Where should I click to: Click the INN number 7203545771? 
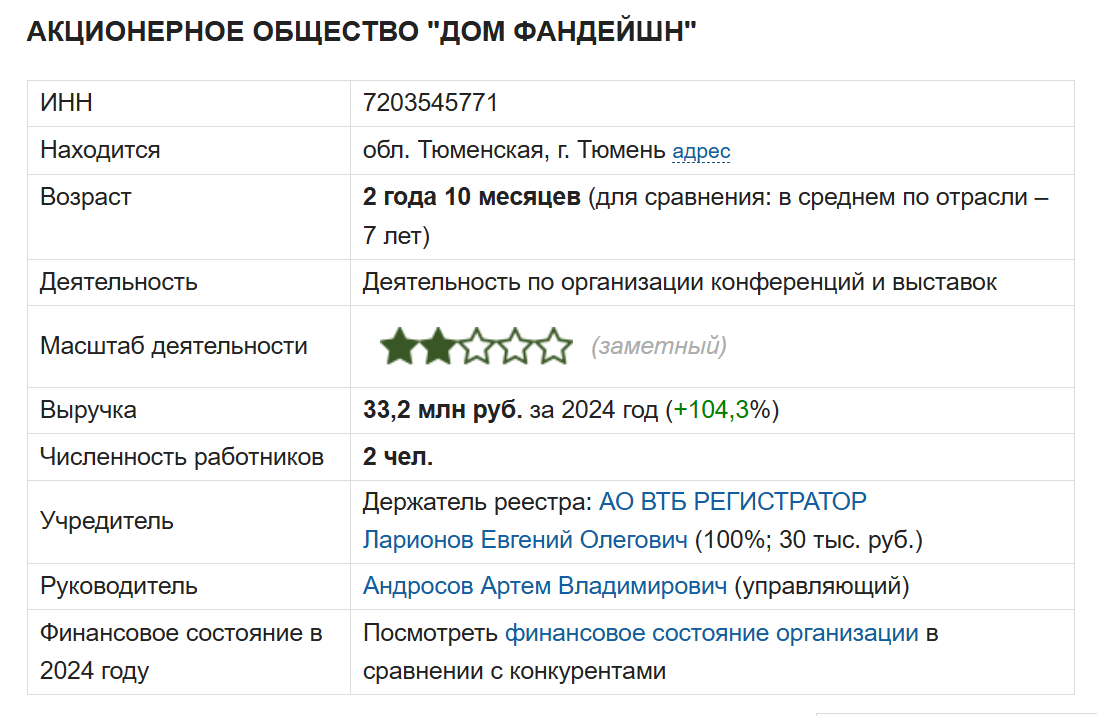pos(430,103)
